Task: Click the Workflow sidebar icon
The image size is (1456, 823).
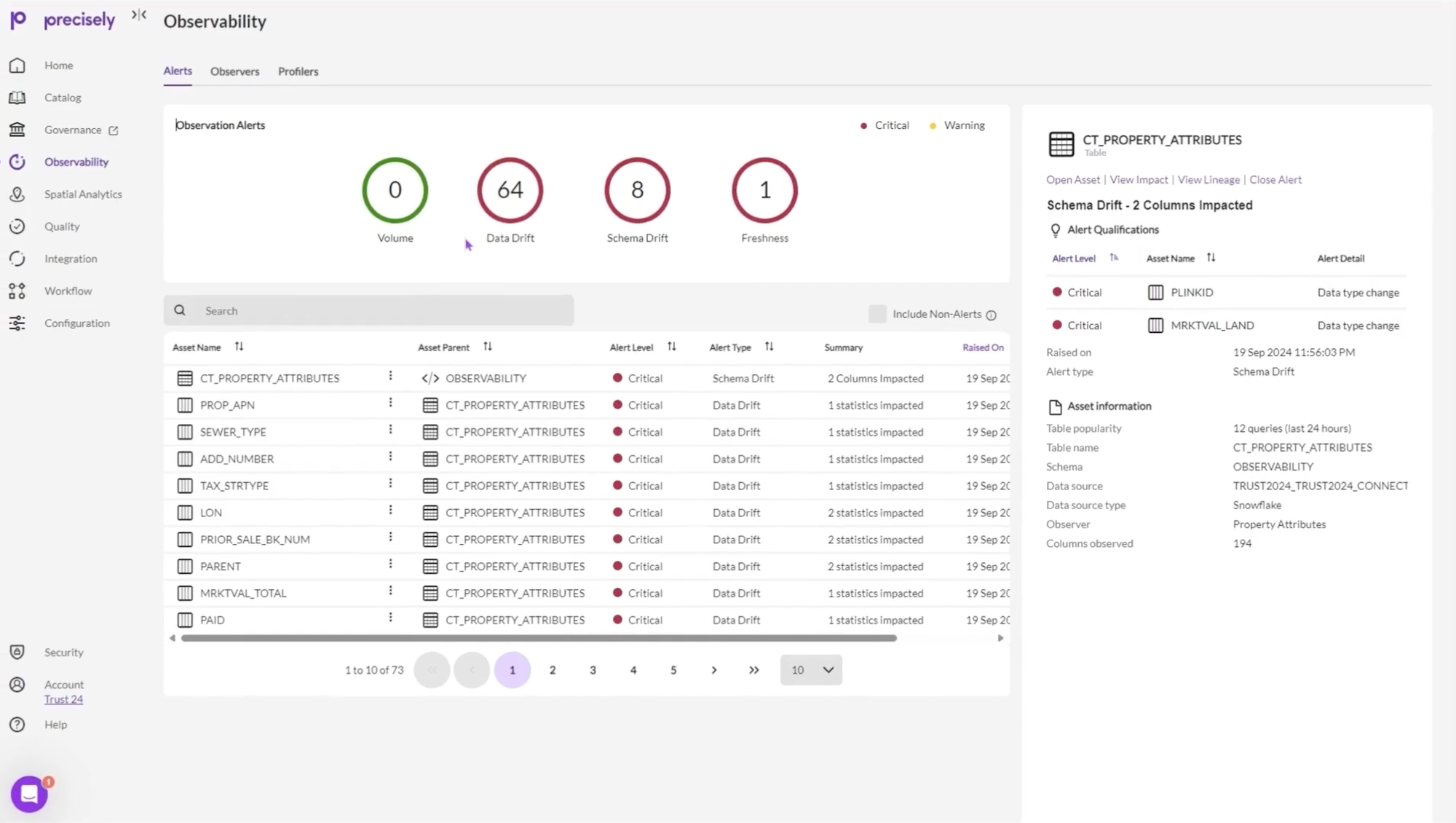Action: tap(17, 291)
